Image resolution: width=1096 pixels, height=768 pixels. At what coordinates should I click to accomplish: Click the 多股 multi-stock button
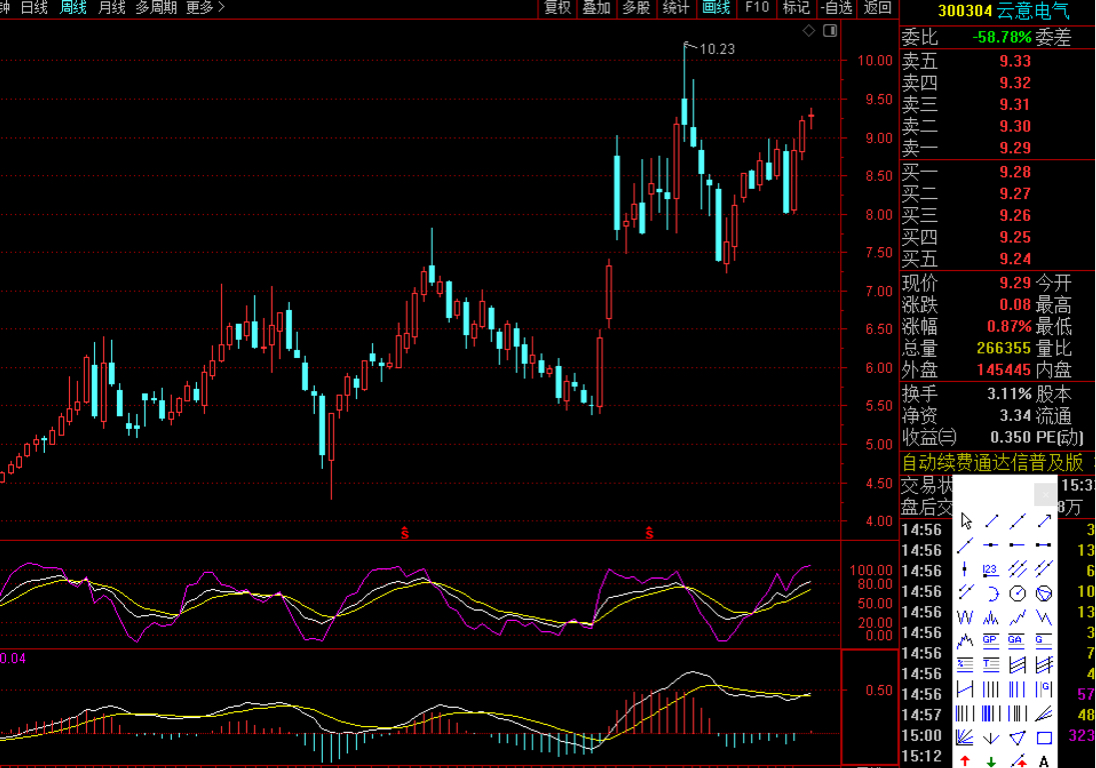tap(636, 8)
